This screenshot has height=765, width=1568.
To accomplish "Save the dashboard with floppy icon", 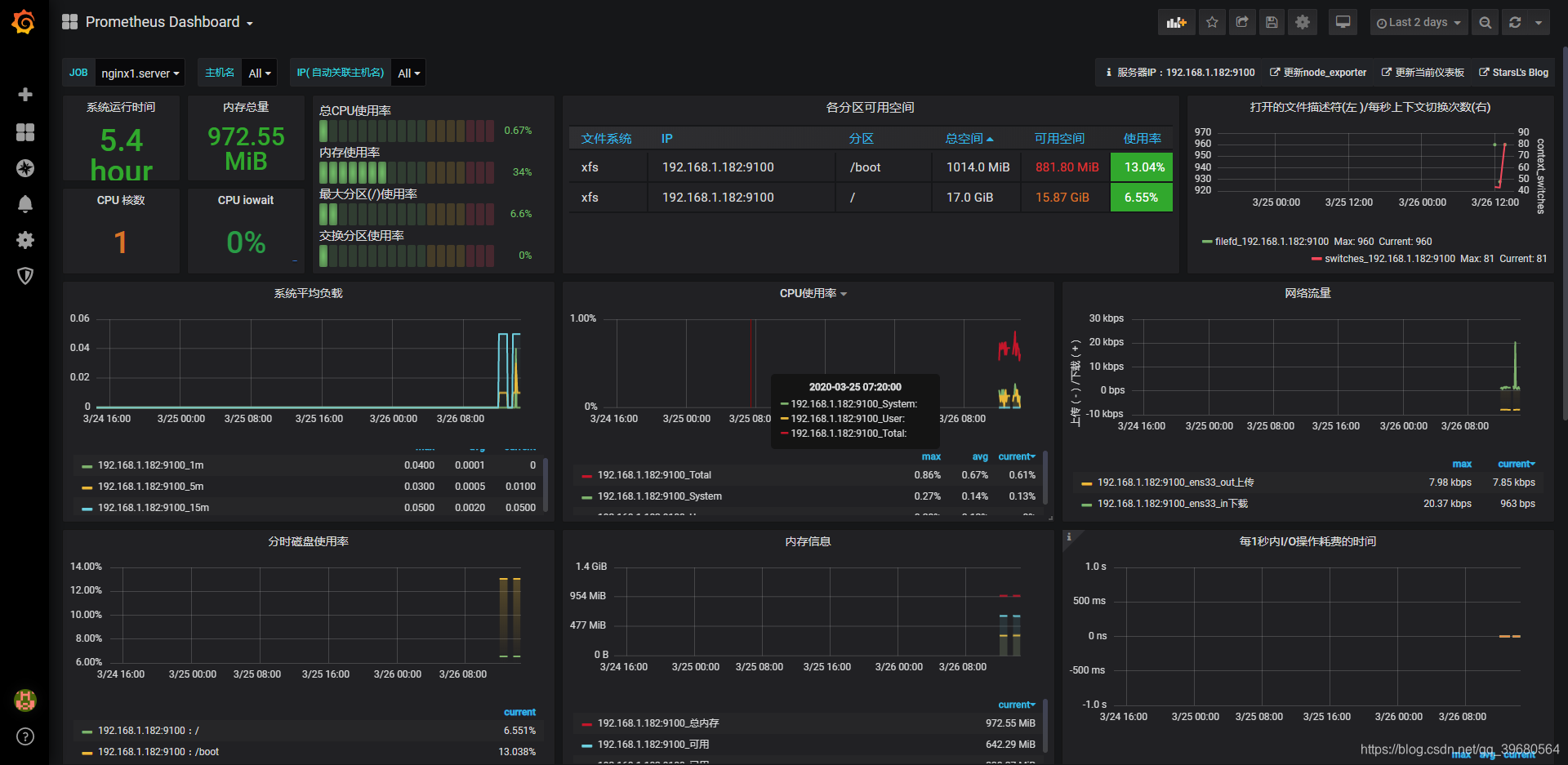I will (1272, 22).
